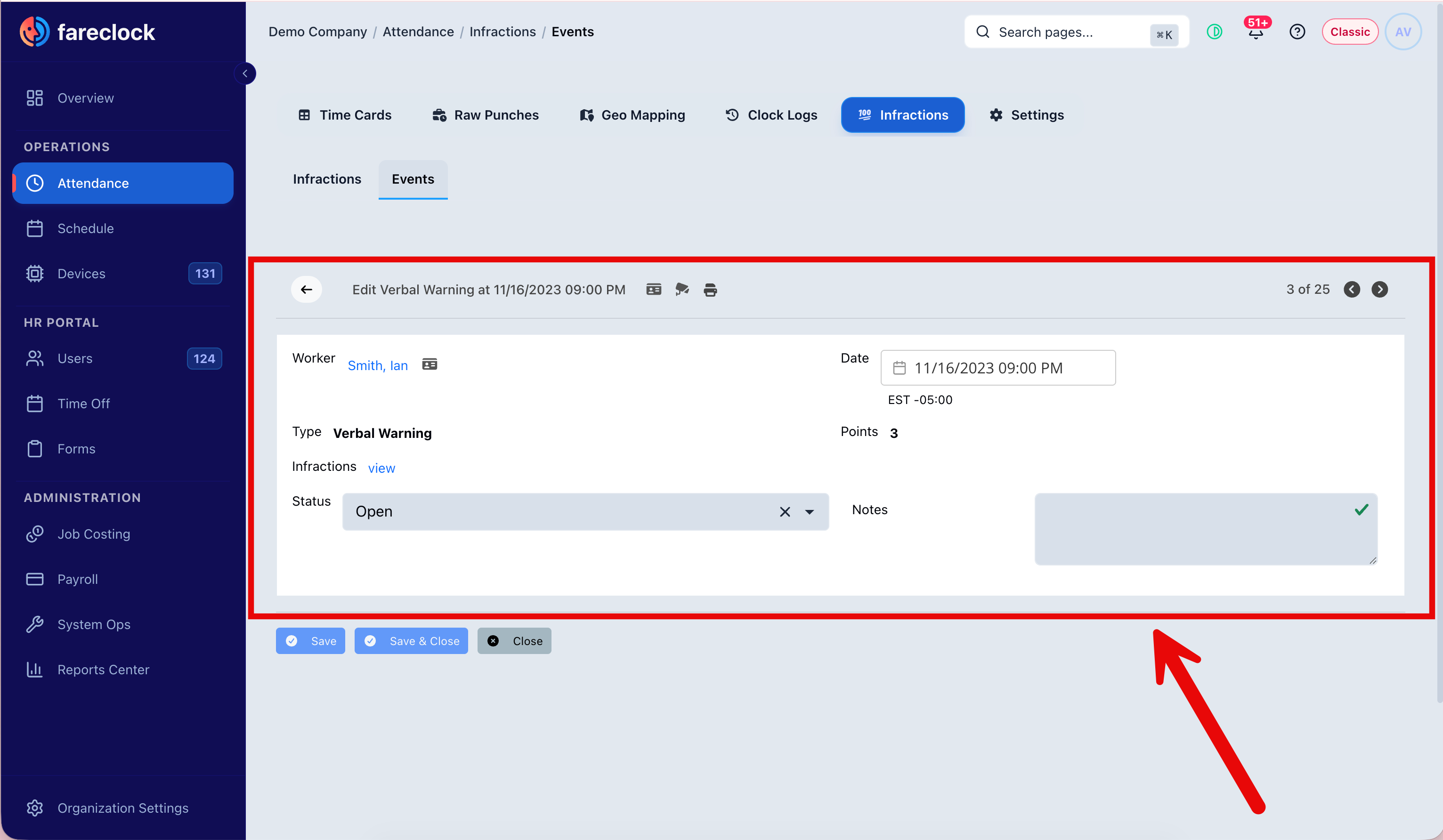Click the Save & Close button
Image resolution: width=1443 pixels, height=840 pixels.
[411, 641]
